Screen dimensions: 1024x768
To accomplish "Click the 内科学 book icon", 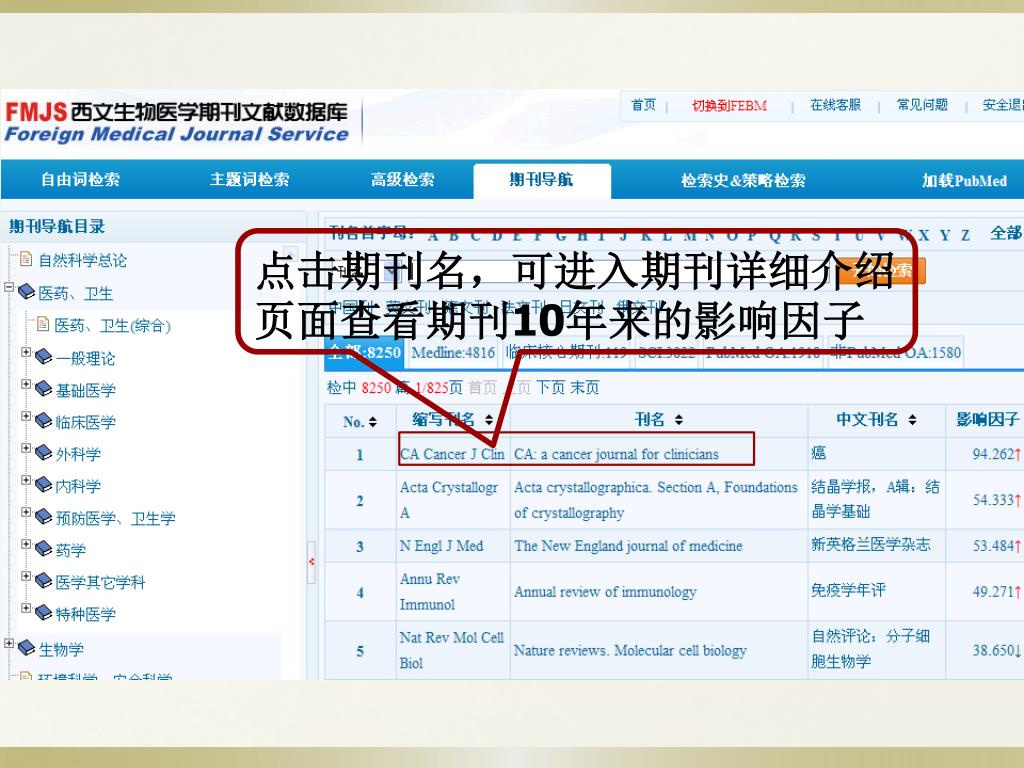I will (43, 485).
